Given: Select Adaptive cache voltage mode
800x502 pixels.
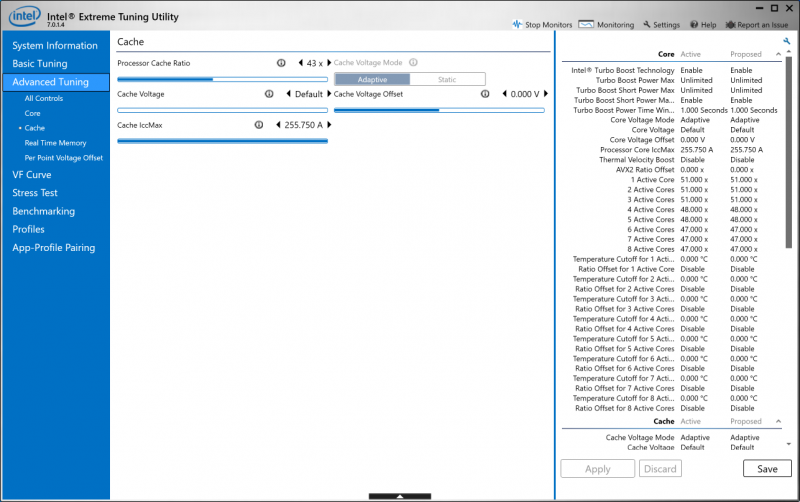Looking at the screenshot, I should (372, 80).
